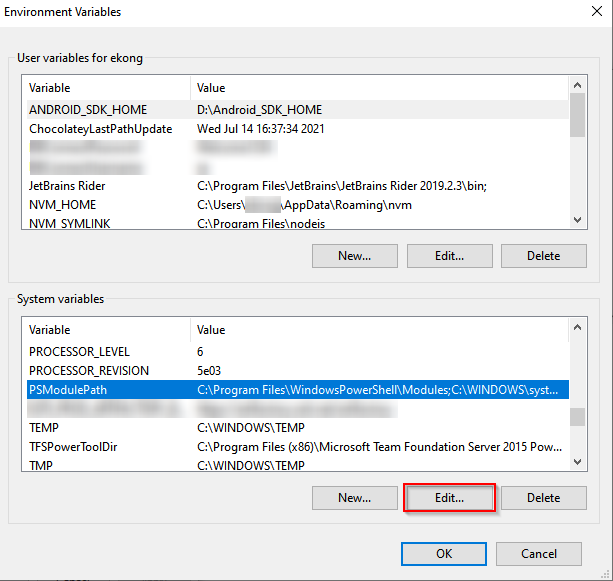Cancel the Environment Variables dialog
This screenshot has height=581, width=613.
539,553
